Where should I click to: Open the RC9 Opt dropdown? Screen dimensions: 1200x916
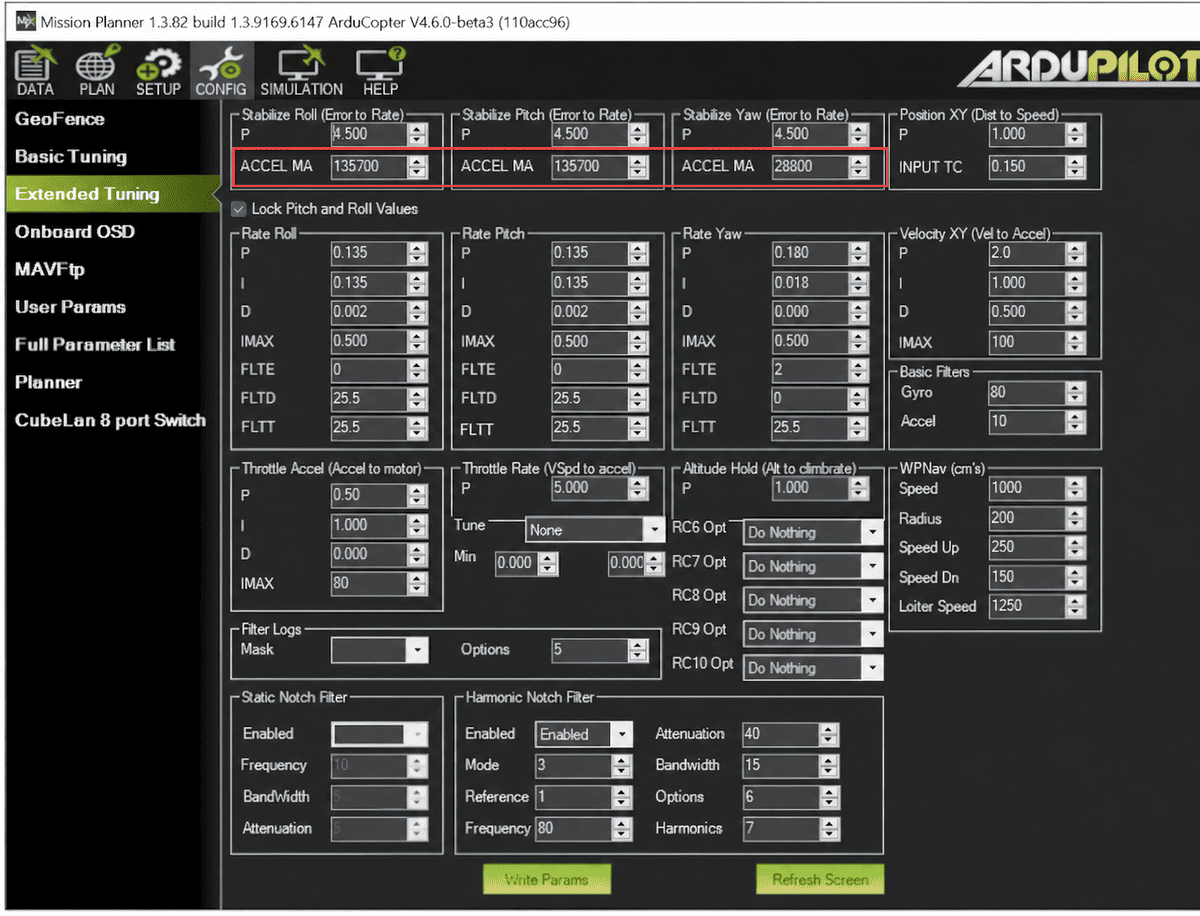click(x=813, y=635)
